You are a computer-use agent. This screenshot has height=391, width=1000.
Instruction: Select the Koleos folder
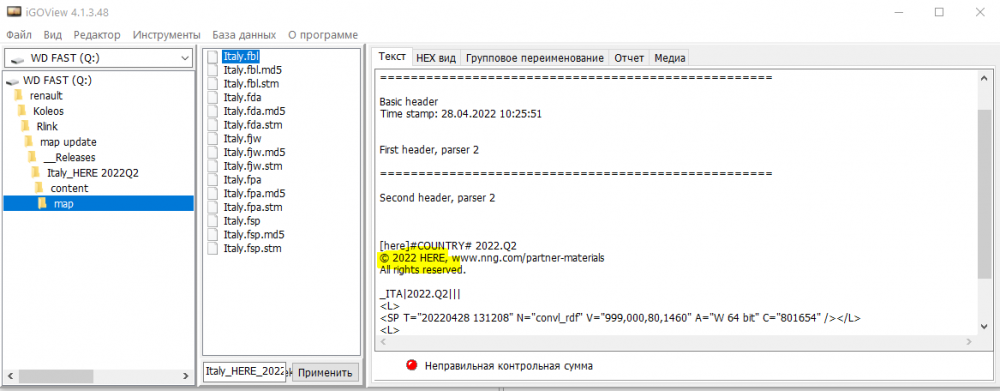click(x=48, y=111)
